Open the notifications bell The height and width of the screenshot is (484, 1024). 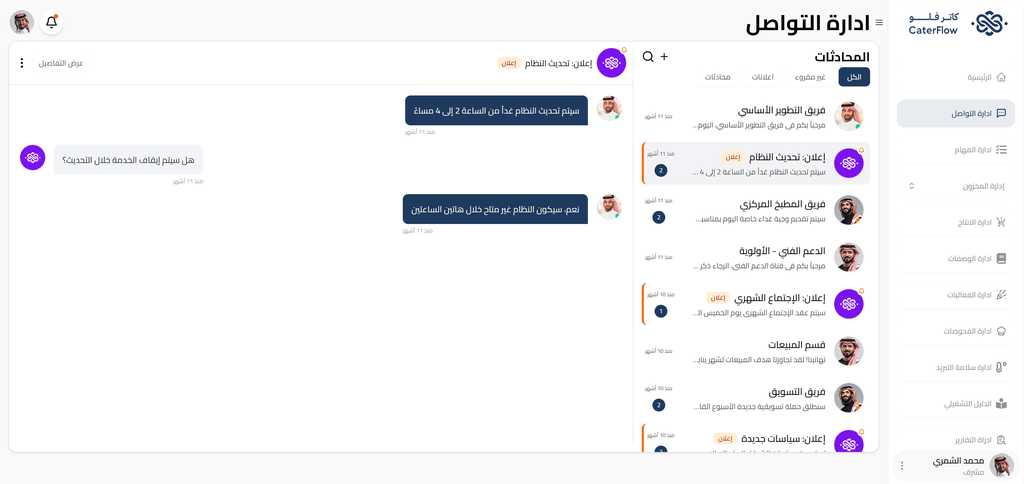point(52,22)
